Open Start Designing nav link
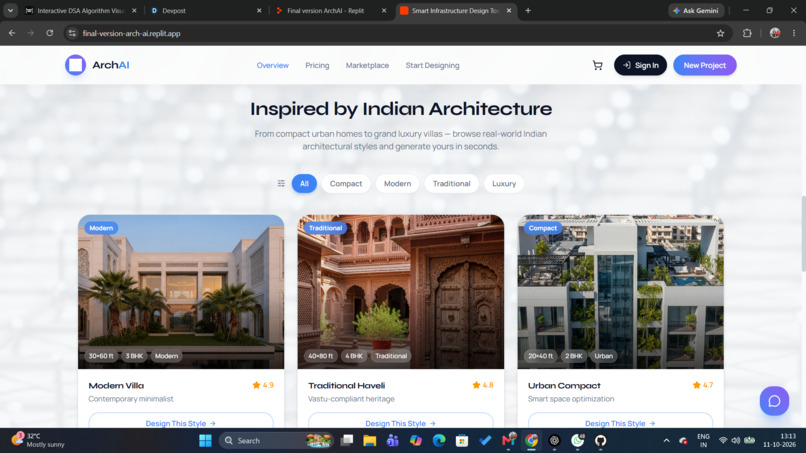The width and height of the screenshot is (806, 453). pyautogui.click(x=432, y=65)
